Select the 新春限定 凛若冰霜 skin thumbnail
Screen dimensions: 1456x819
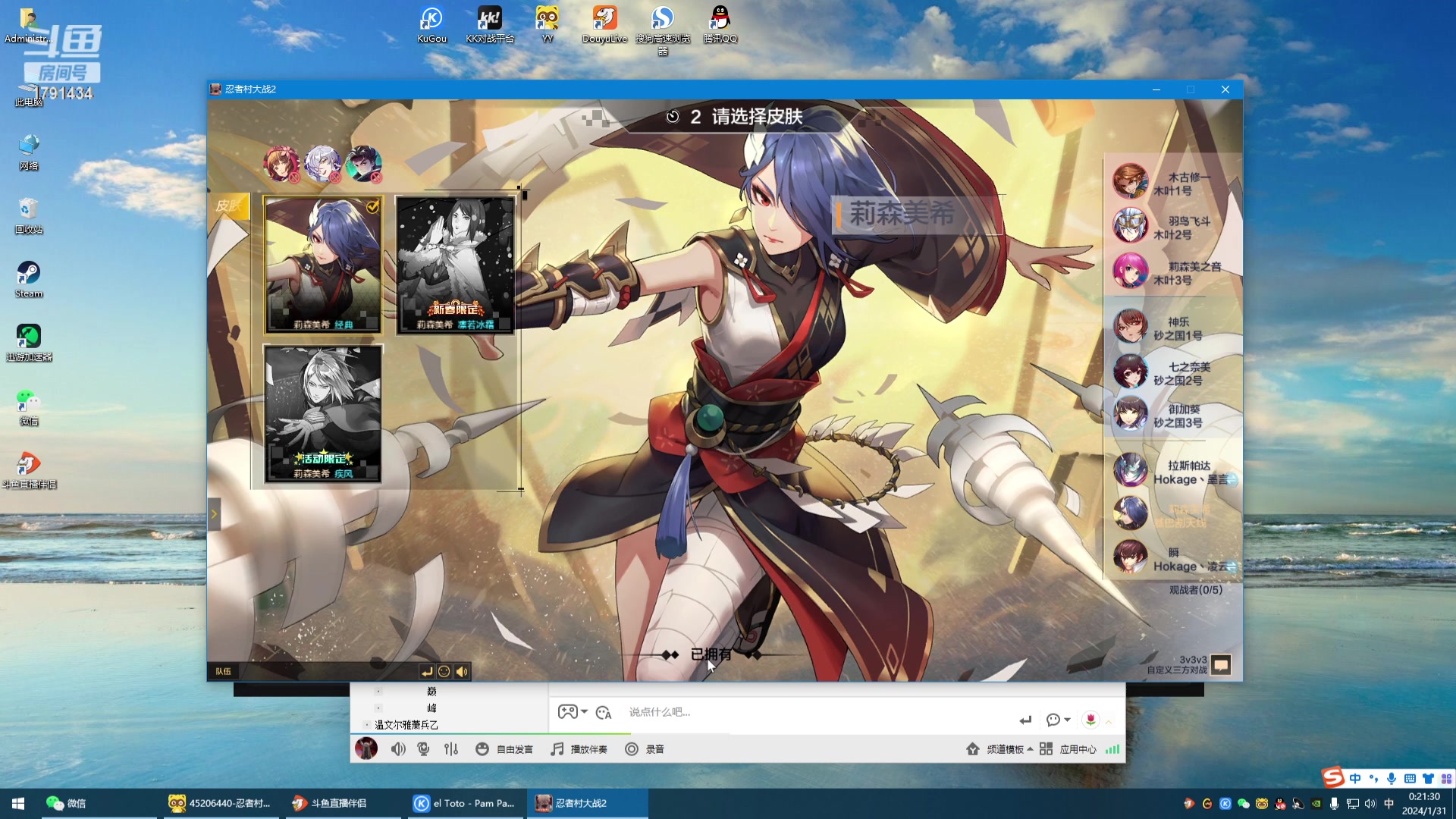(455, 265)
